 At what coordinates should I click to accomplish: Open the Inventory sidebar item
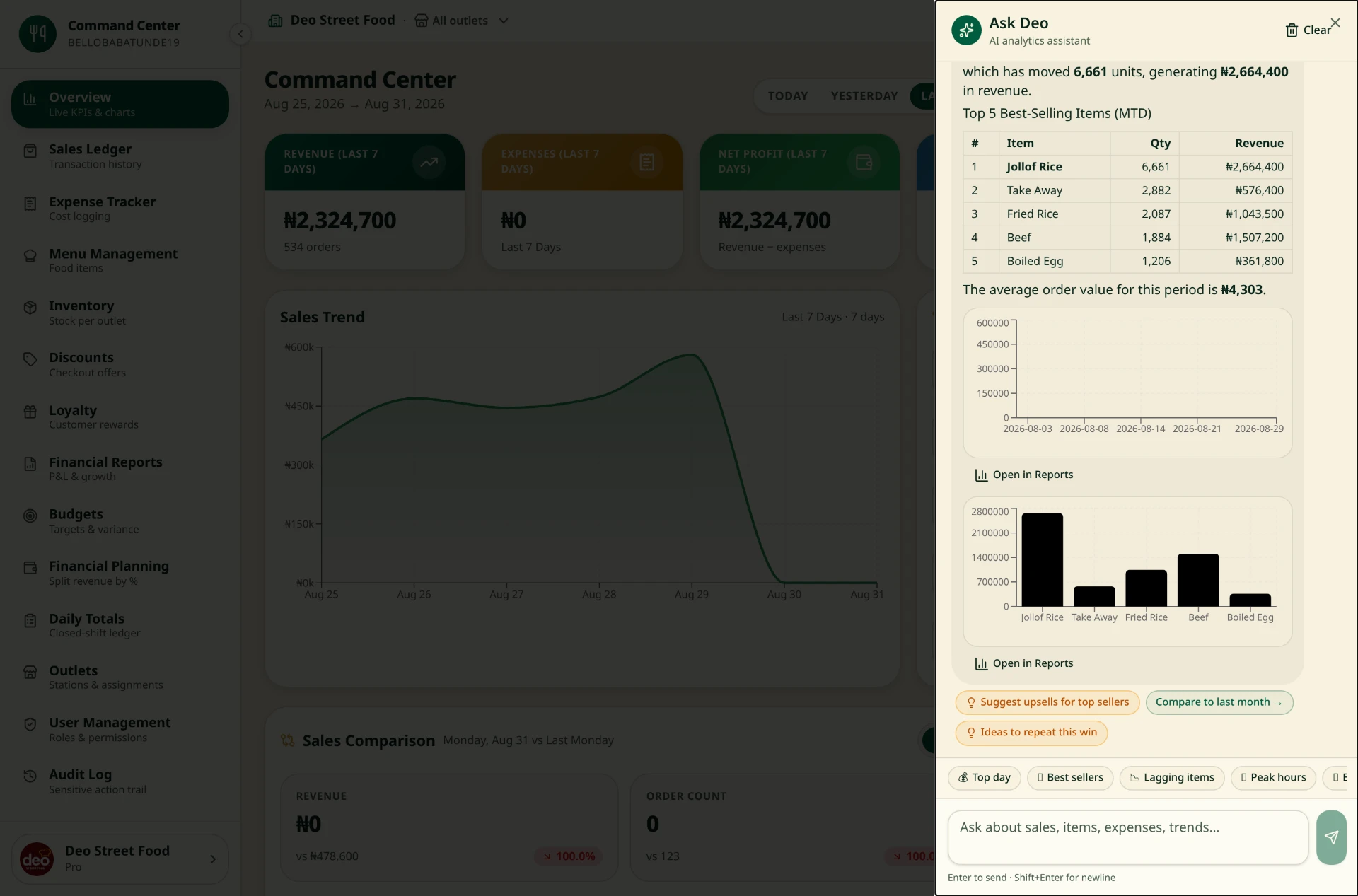[x=120, y=313]
